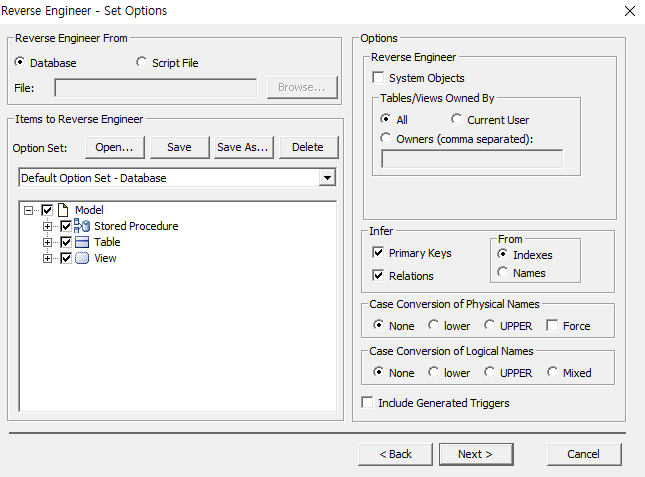Click the Save As... button
Screen dimensions: 645x477
click(244, 147)
